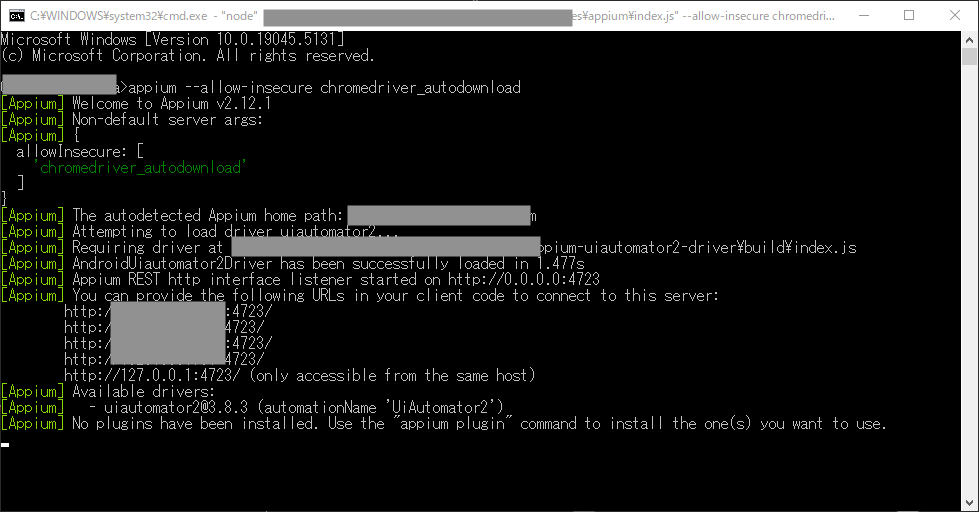Image resolution: width=979 pixels, height=512 pixels.
Task: Click 'Attempting to load driver uiautomator2...' line
Action: (x=235, y=232)
